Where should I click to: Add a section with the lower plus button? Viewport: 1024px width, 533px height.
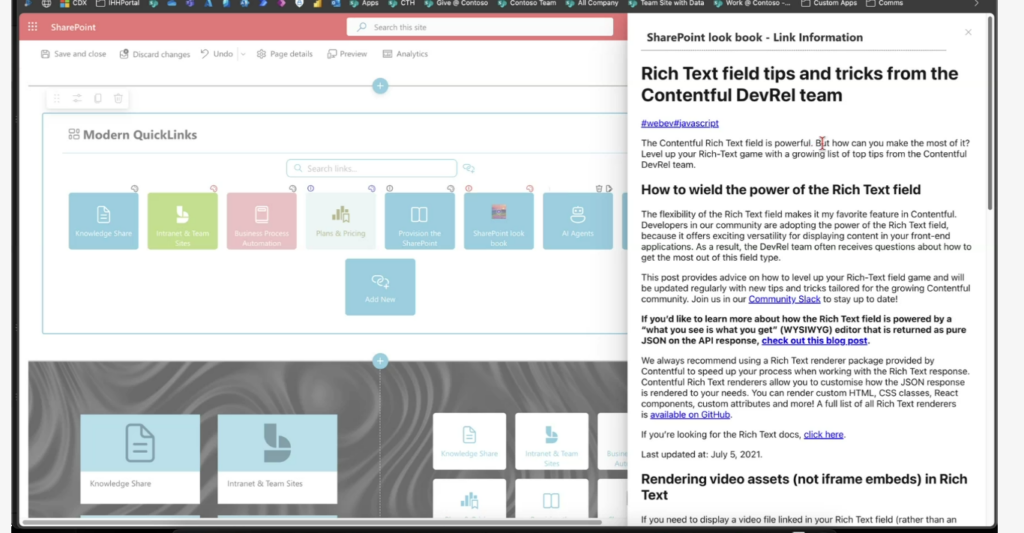coord(380,361)
